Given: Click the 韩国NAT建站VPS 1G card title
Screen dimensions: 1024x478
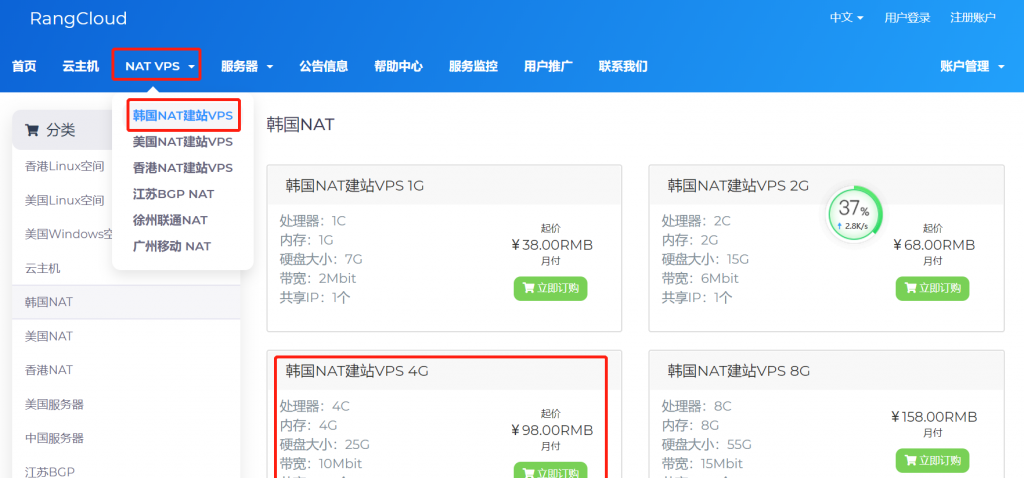Looking at the screenshot, I should [355, 185].
